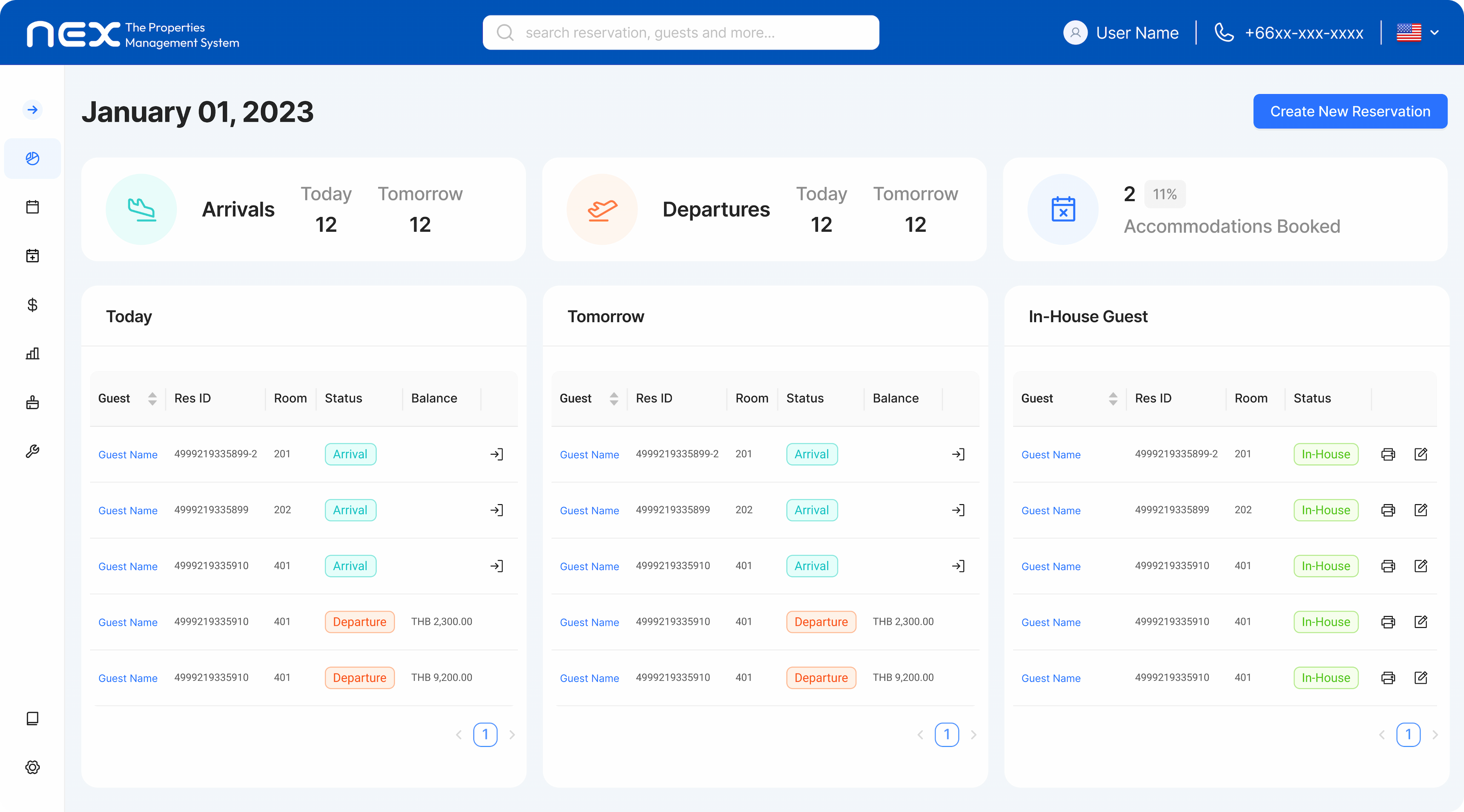Viewport: 1464px width, 812px height.
Task: Sort the Today table by Guest
Action: pos(152,399)
